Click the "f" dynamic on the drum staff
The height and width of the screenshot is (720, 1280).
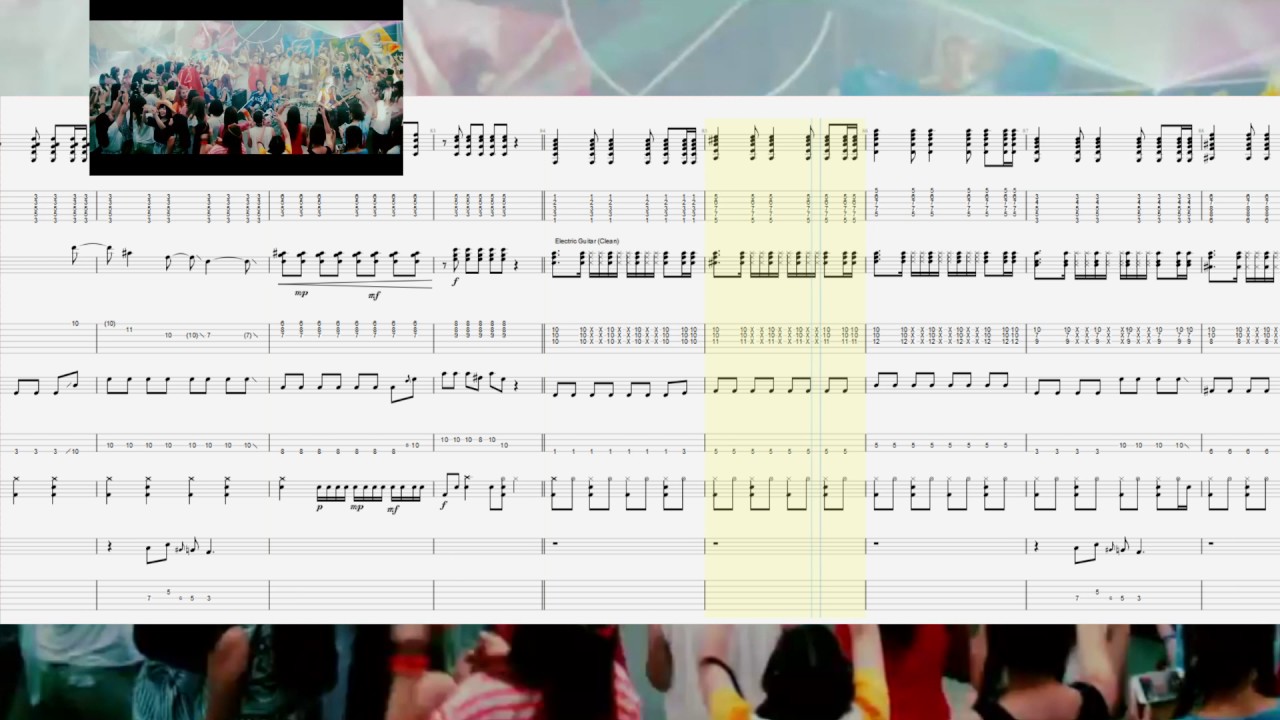pos(443,506)
